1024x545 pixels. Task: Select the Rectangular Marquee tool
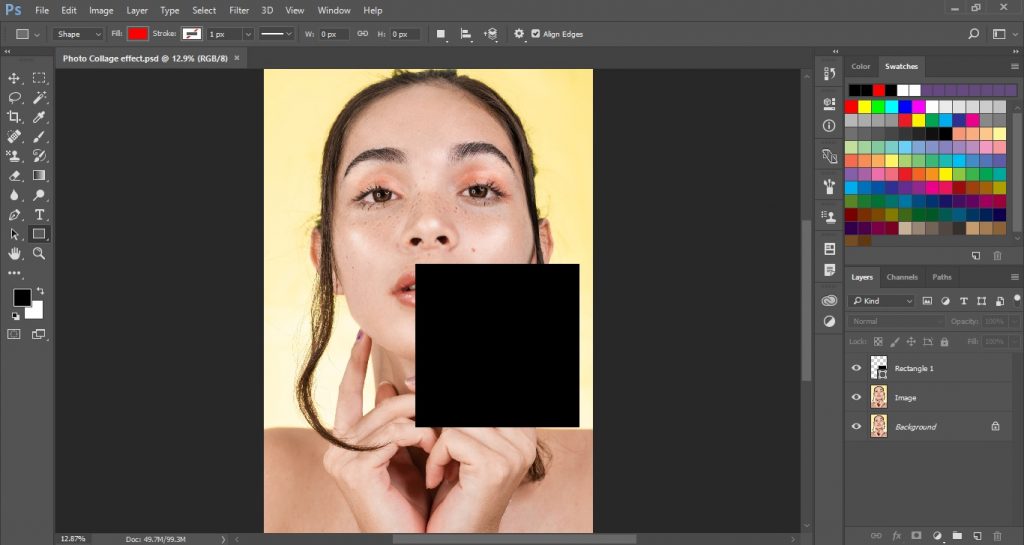(x=39, y=78)
